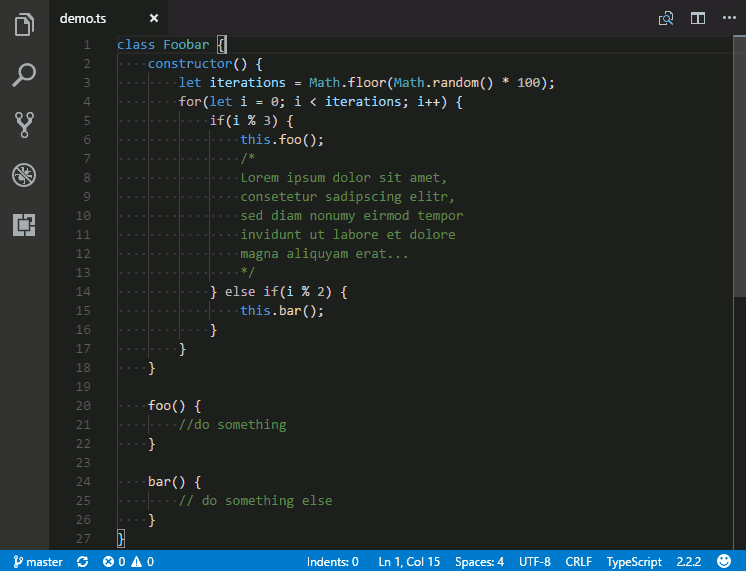Image resolution: width=746 pixels, height=571 pixels.
Task: Open the Extensions view in activity bar
Action: (x=24, y=225)
